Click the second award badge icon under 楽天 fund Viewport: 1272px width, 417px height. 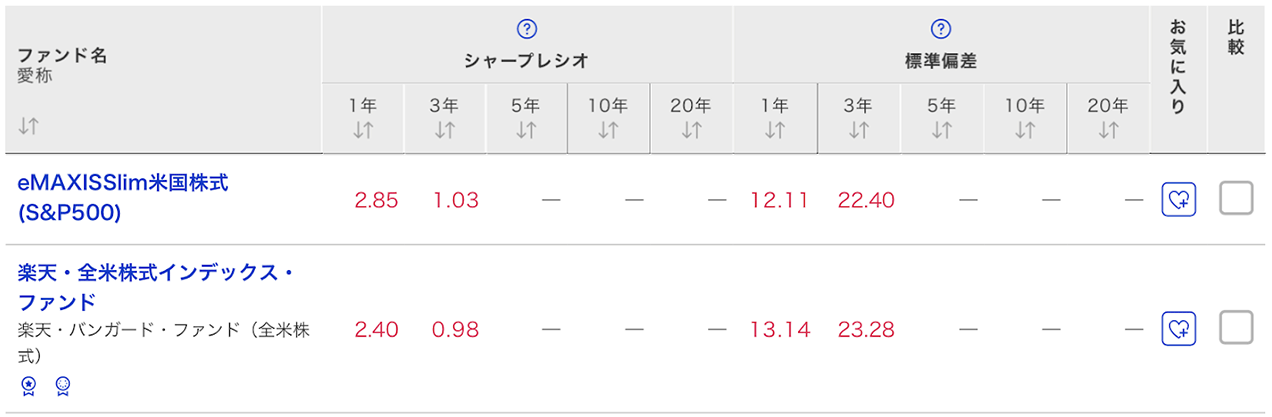click(x=62, y=386)
